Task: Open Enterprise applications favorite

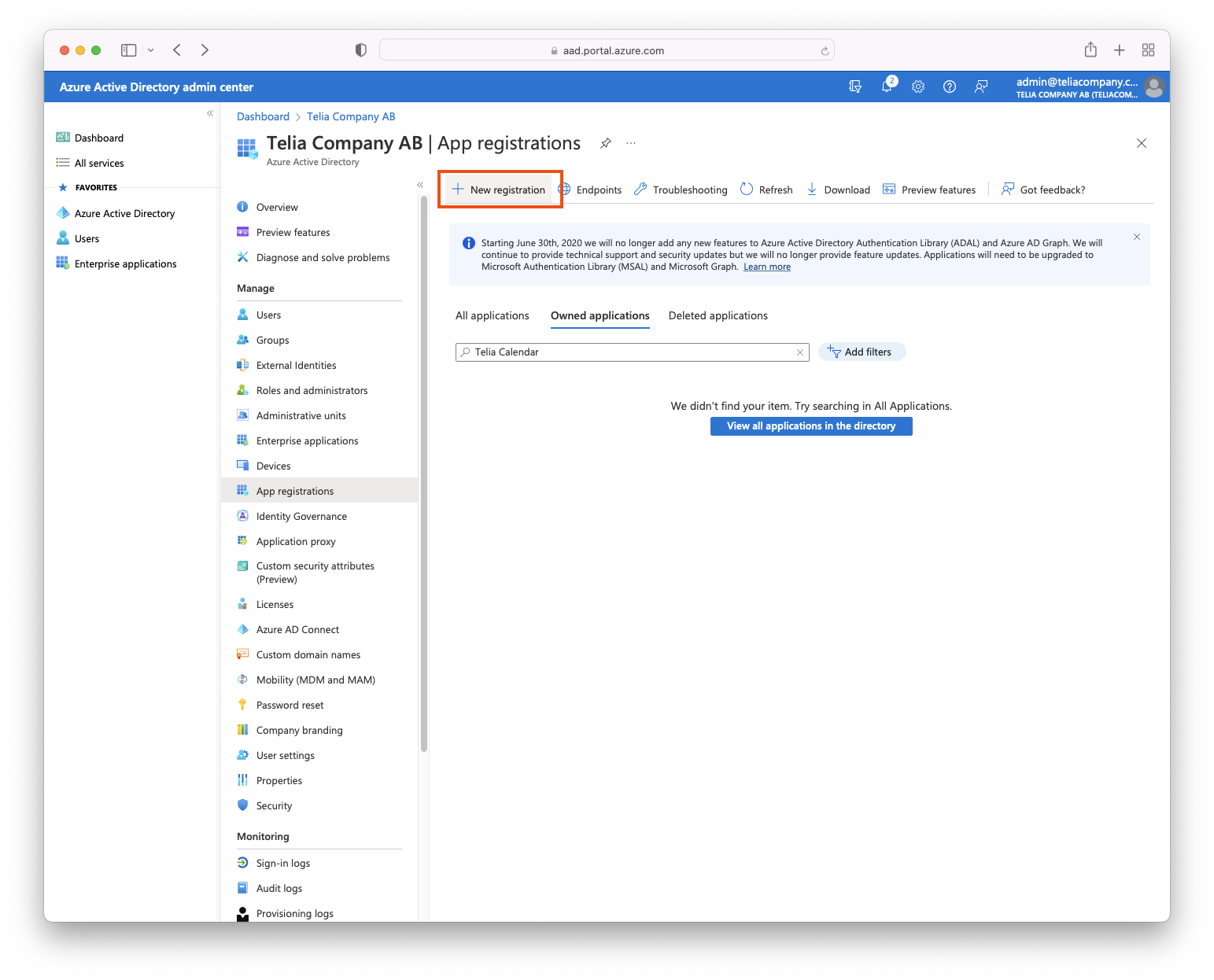Action: (125, 263)
